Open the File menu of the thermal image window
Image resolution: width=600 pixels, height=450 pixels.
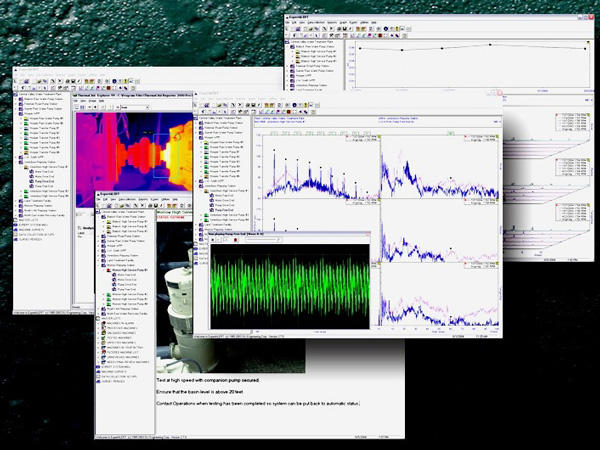click(x=73, y=101)
